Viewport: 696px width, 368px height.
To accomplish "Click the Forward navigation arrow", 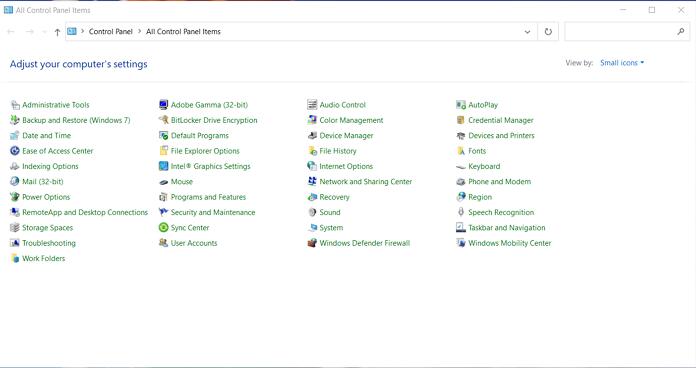I will (x=29, y=32).
